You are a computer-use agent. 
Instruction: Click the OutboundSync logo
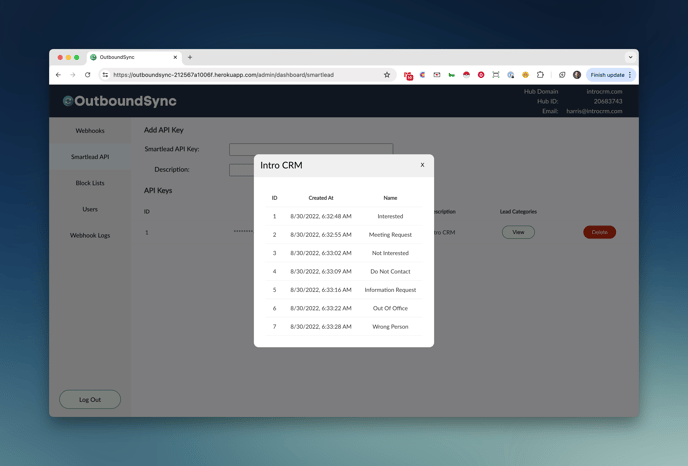pyautogui.click(x=120, y=101)
